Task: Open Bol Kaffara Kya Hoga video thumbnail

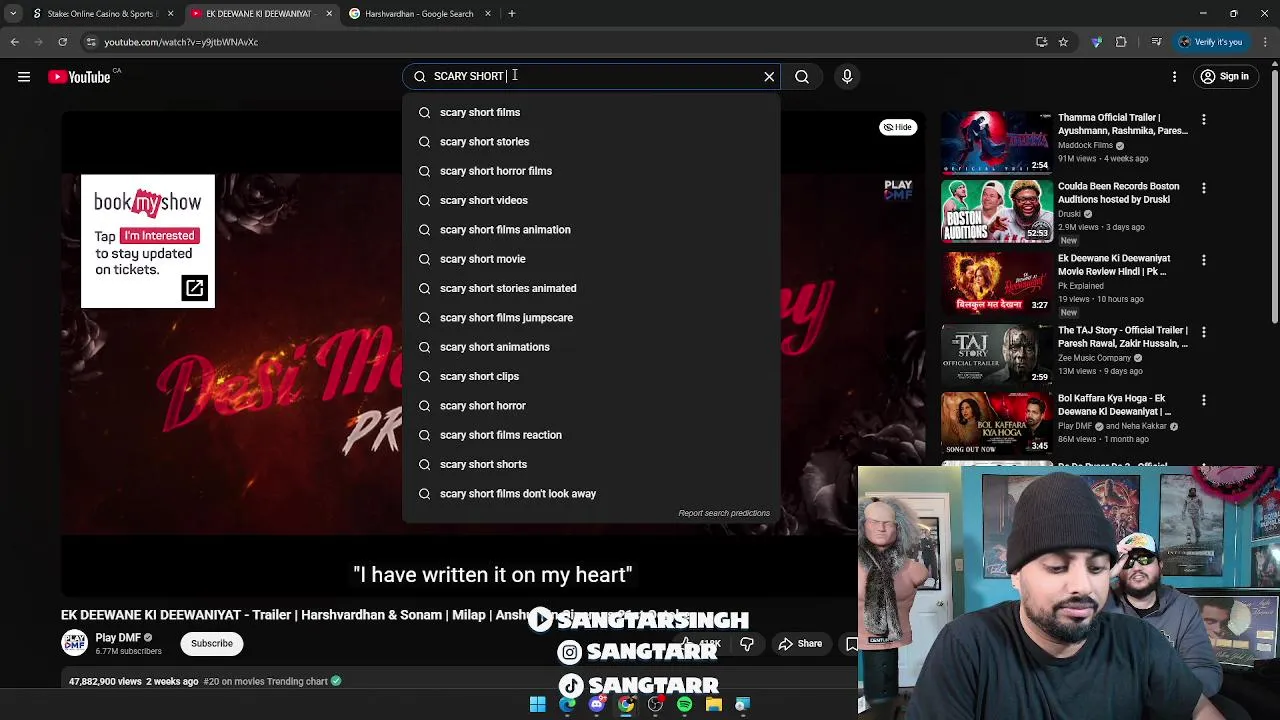Action: point(996,422)
